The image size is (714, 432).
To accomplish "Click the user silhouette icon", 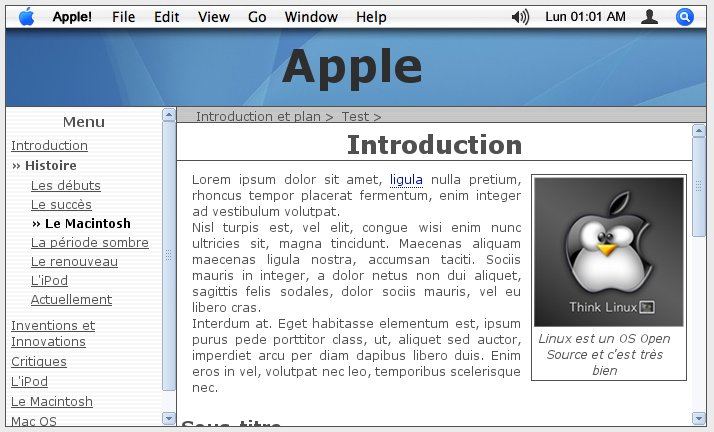I will pos(649,17).
